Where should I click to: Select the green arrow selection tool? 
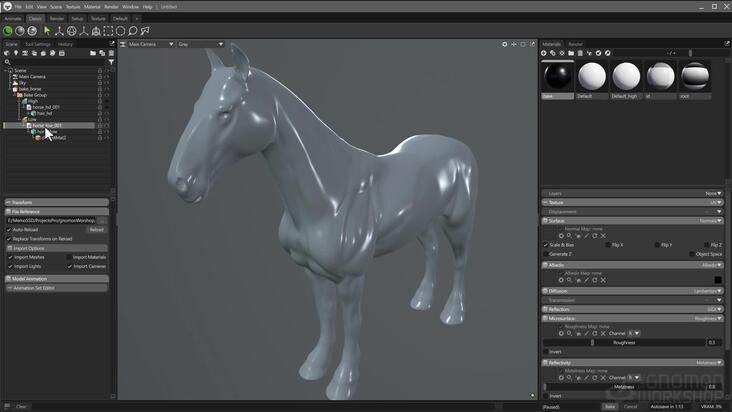click(x=47, y=31)
